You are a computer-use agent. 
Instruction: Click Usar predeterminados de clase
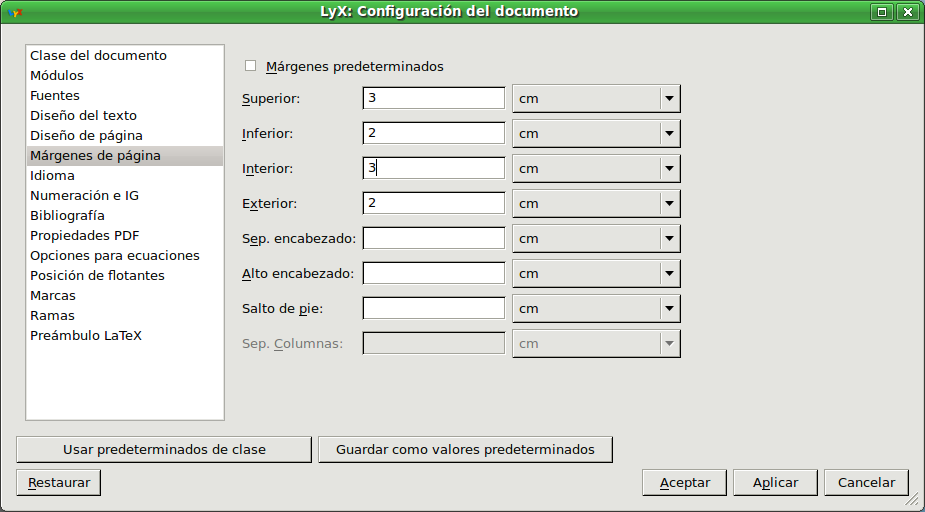(164, 449)
